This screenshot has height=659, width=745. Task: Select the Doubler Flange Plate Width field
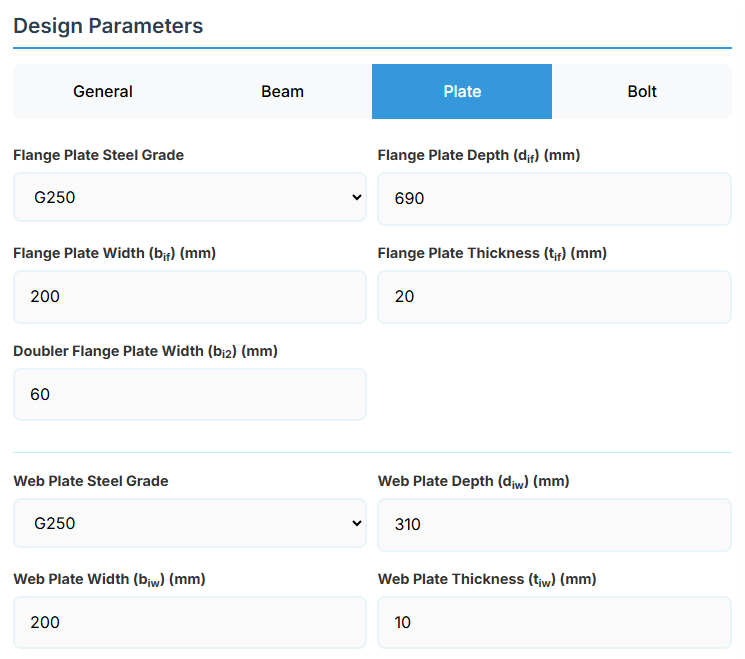[190, 395]
